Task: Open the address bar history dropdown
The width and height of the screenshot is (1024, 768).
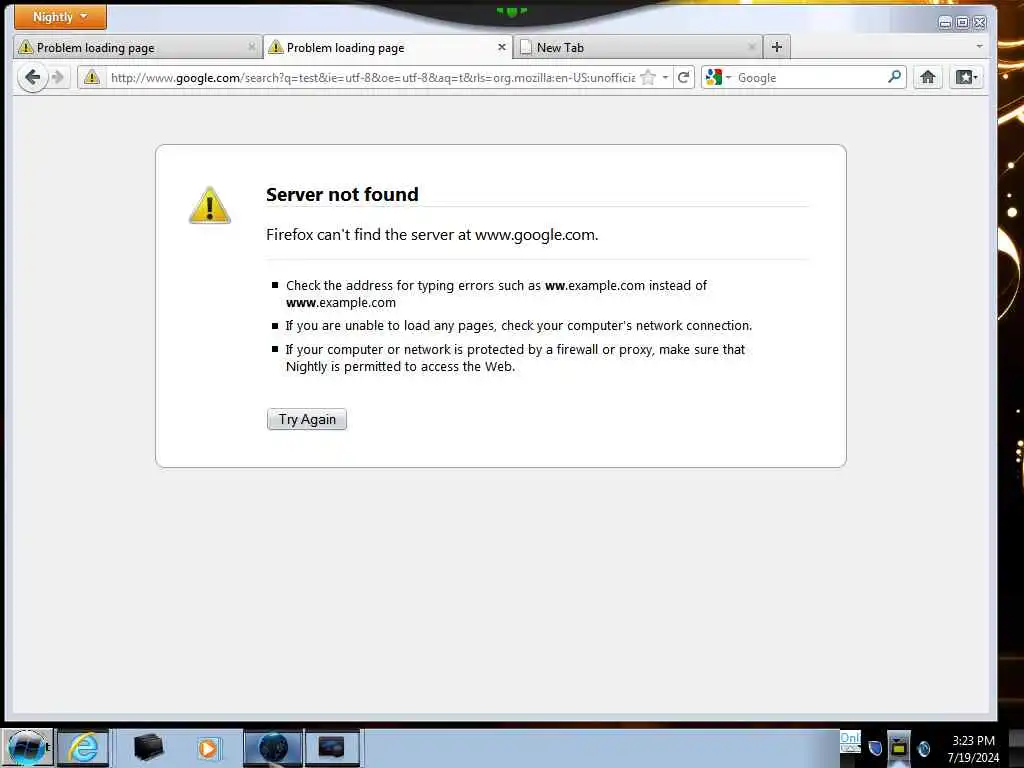Action: tap(665, 78)
